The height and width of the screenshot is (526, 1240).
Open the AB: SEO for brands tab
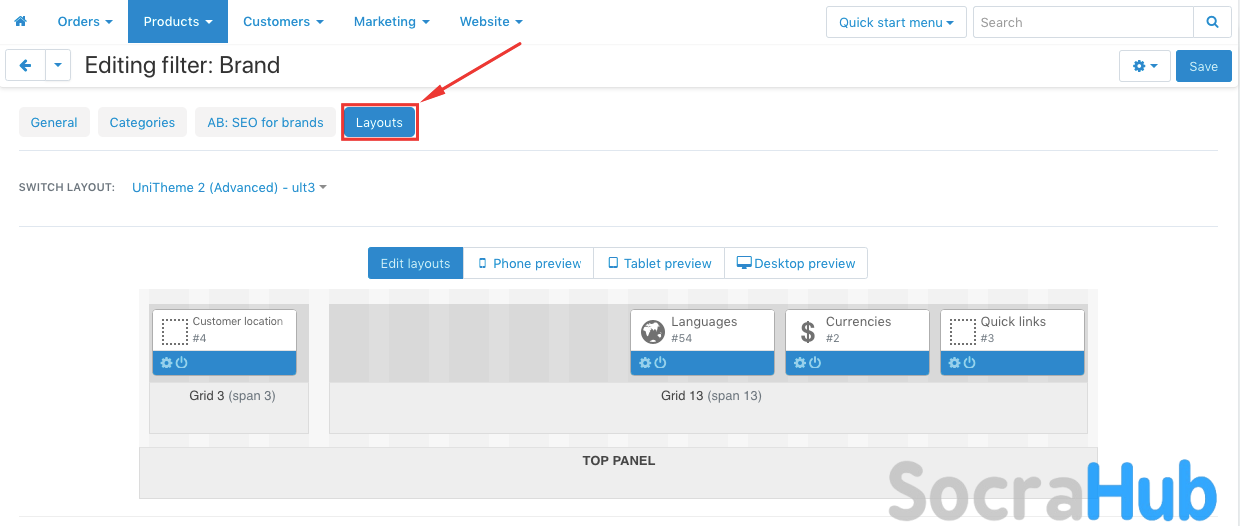click(x=265, y=122)
